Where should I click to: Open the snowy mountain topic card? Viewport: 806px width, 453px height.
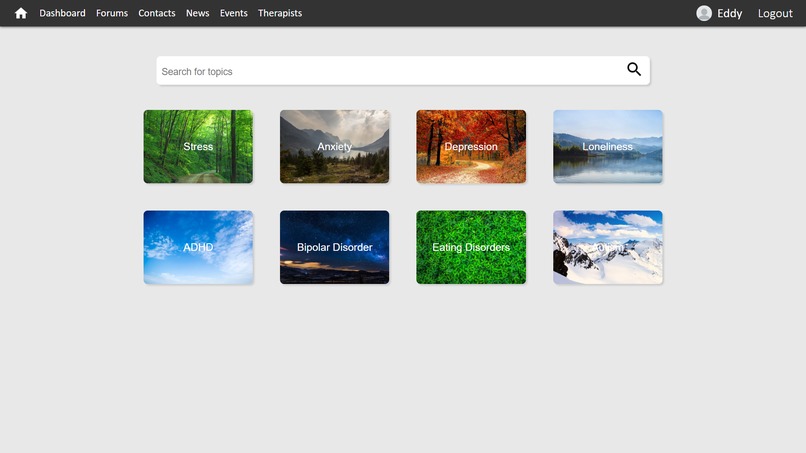point(608,247)
